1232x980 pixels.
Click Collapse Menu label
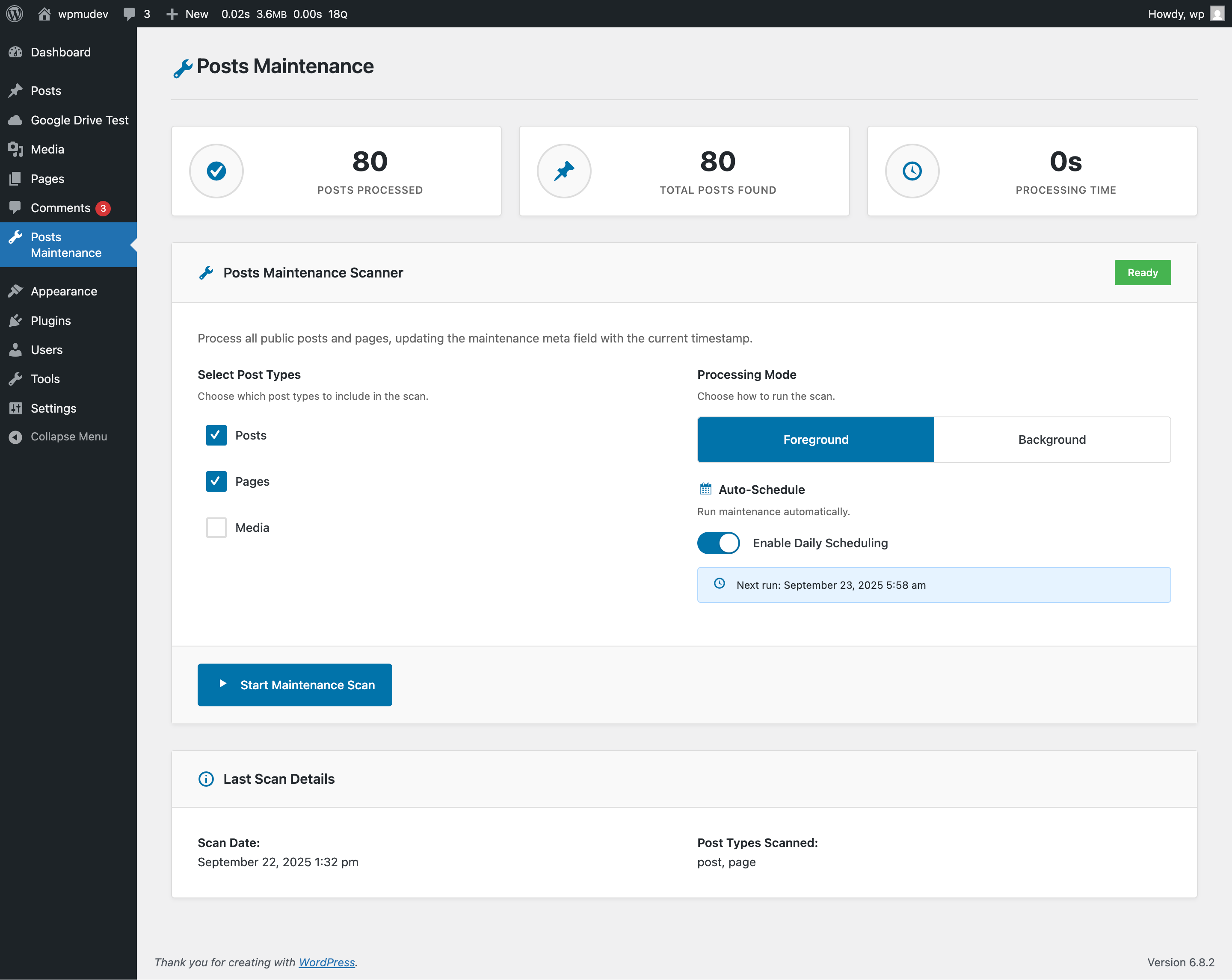coord(69,436)
